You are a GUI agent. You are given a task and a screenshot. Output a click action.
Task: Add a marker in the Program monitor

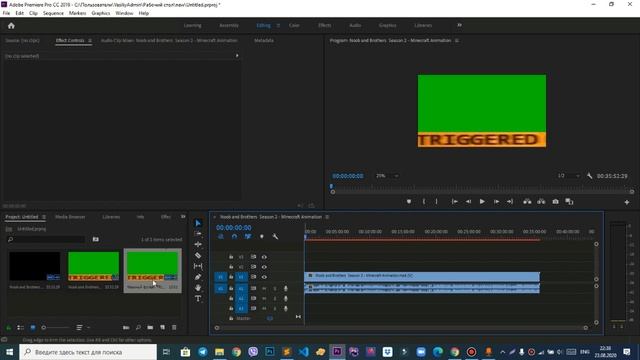click(x=409, y=202)
